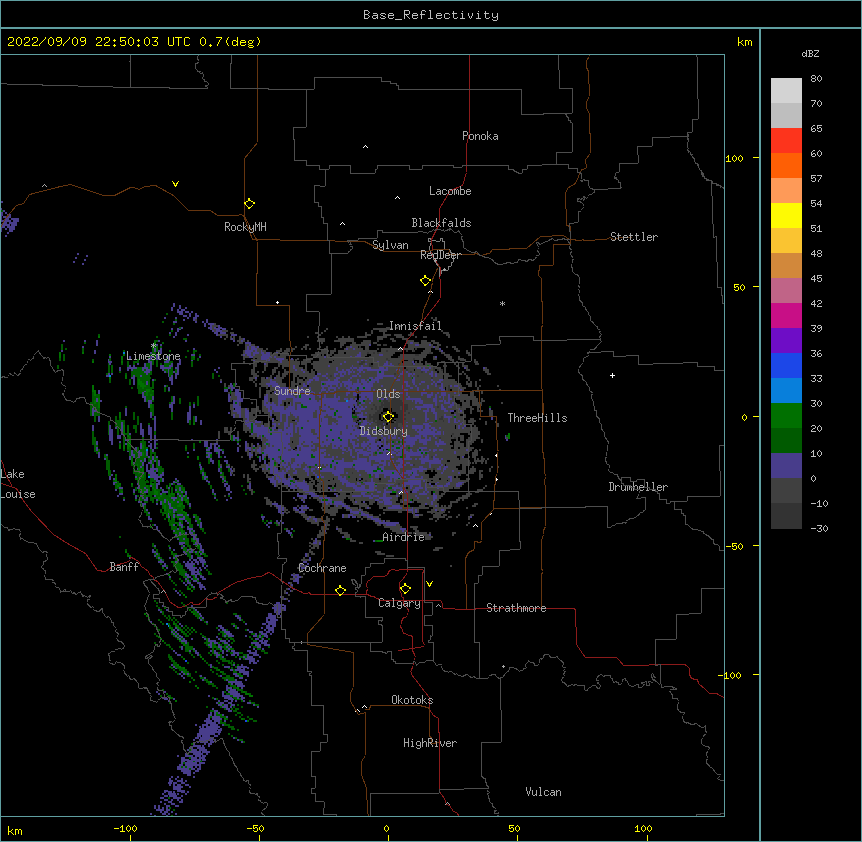Viewport: 862px width, 842px height.
Task: Click the Blackfalds label
Action: 441,223
